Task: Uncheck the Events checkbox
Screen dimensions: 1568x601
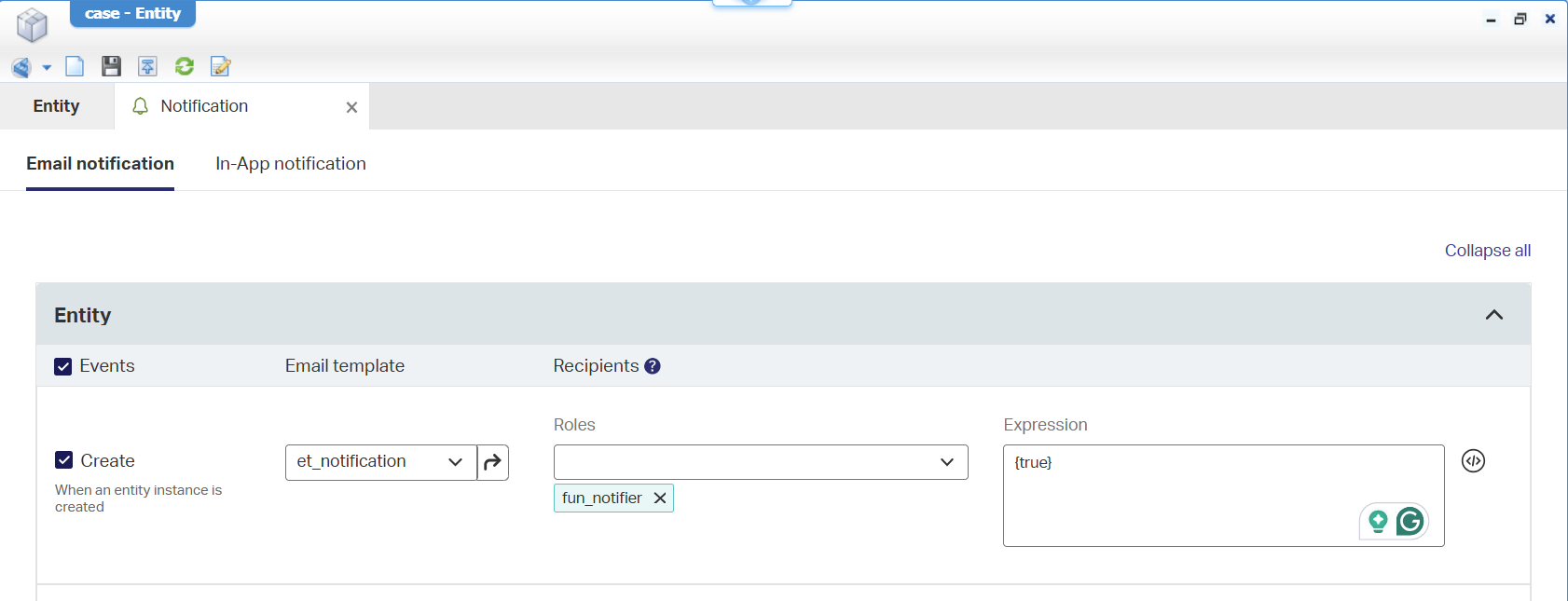Action: [x=63, y=367]
